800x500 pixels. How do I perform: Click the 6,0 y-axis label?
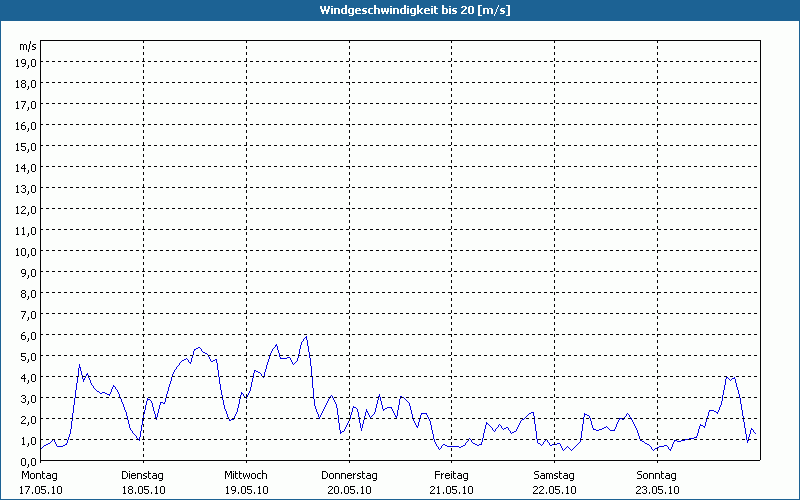29,336
